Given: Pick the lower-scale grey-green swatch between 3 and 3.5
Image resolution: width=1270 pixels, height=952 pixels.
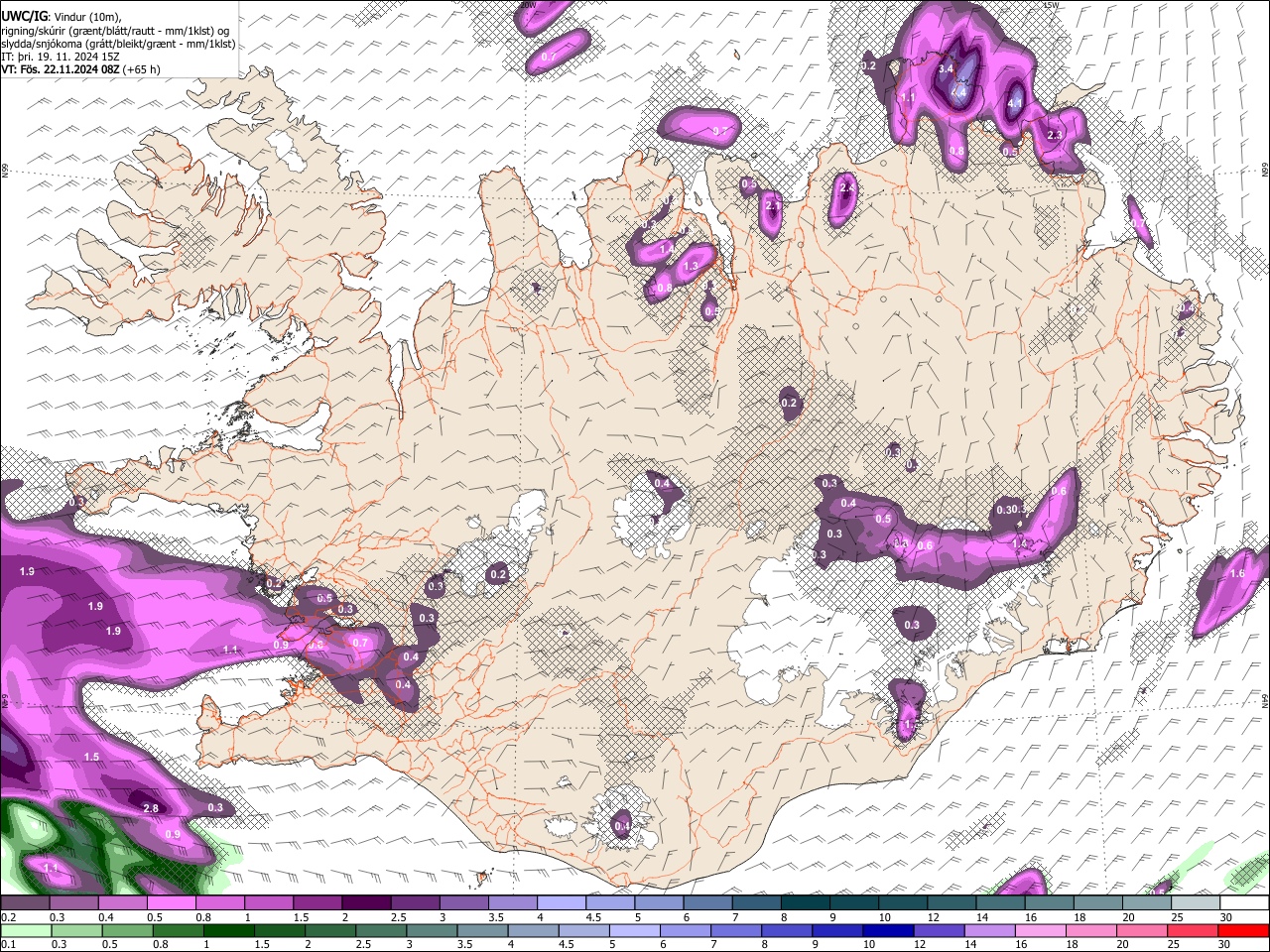Looking at the screenshot, I should 432,930.
